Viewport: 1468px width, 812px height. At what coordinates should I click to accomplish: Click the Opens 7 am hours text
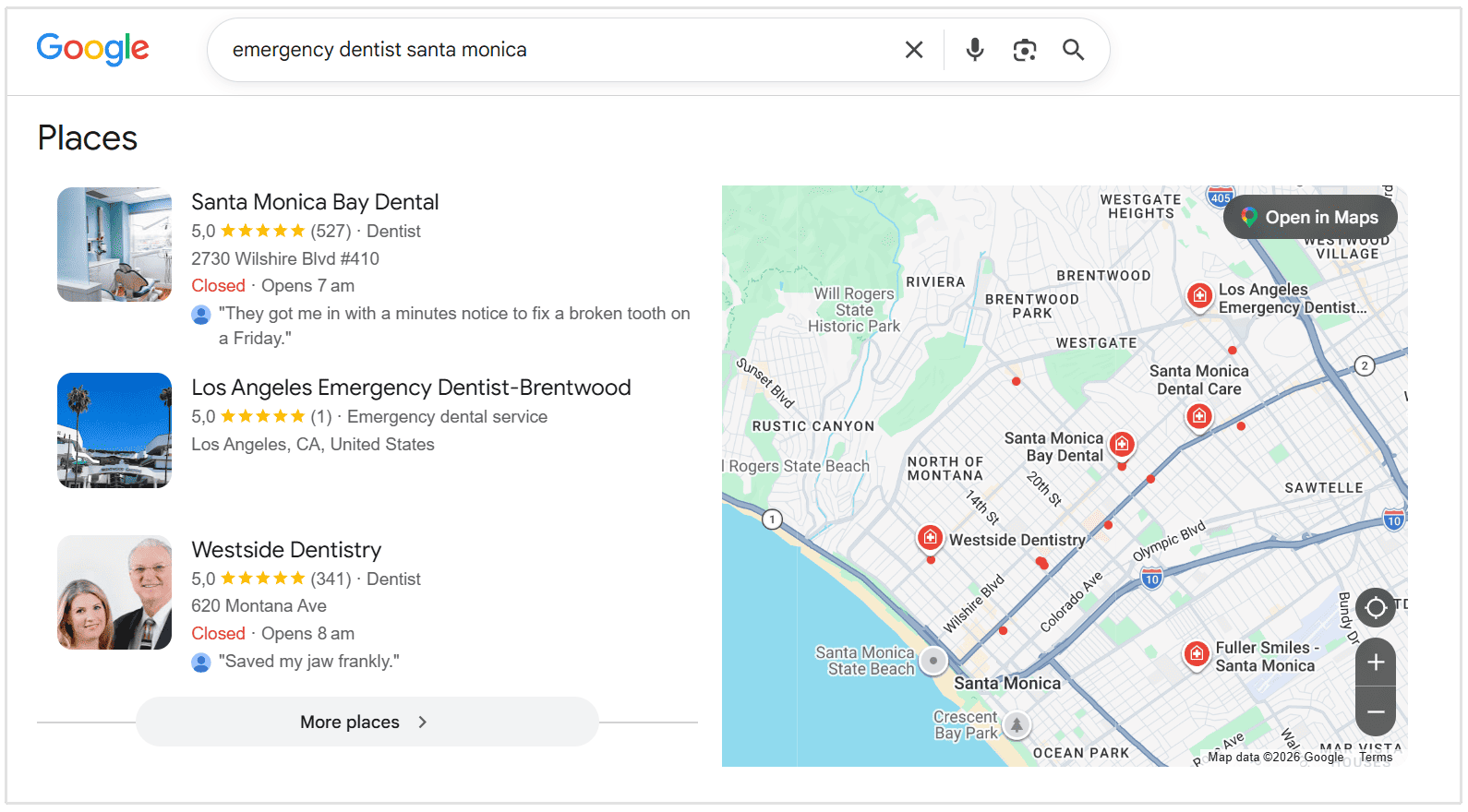[307, 286]
